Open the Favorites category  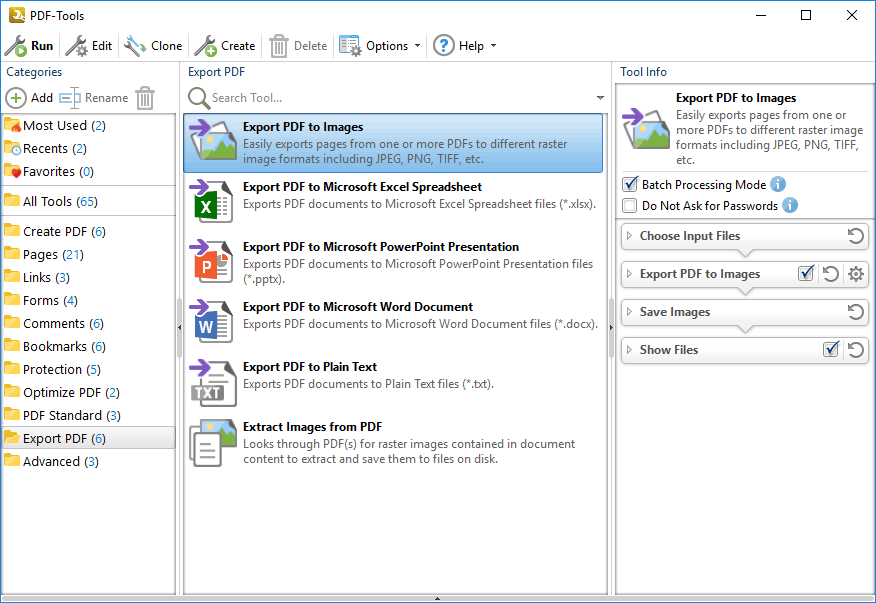coord(88,171)
